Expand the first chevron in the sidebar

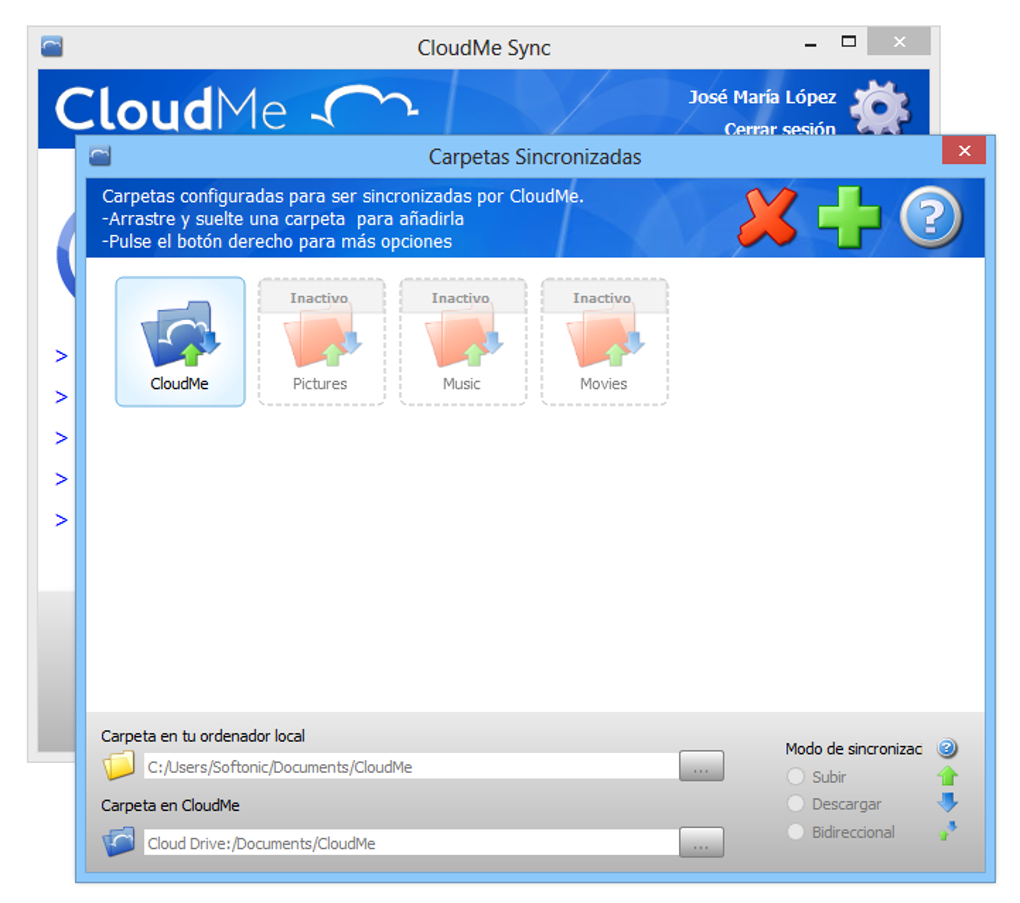coord(60,355)
